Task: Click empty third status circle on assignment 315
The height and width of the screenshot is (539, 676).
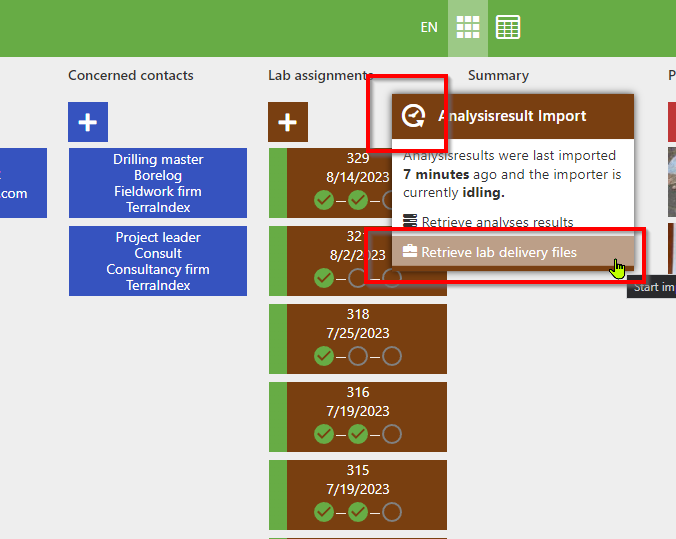Action: point(392,512)
